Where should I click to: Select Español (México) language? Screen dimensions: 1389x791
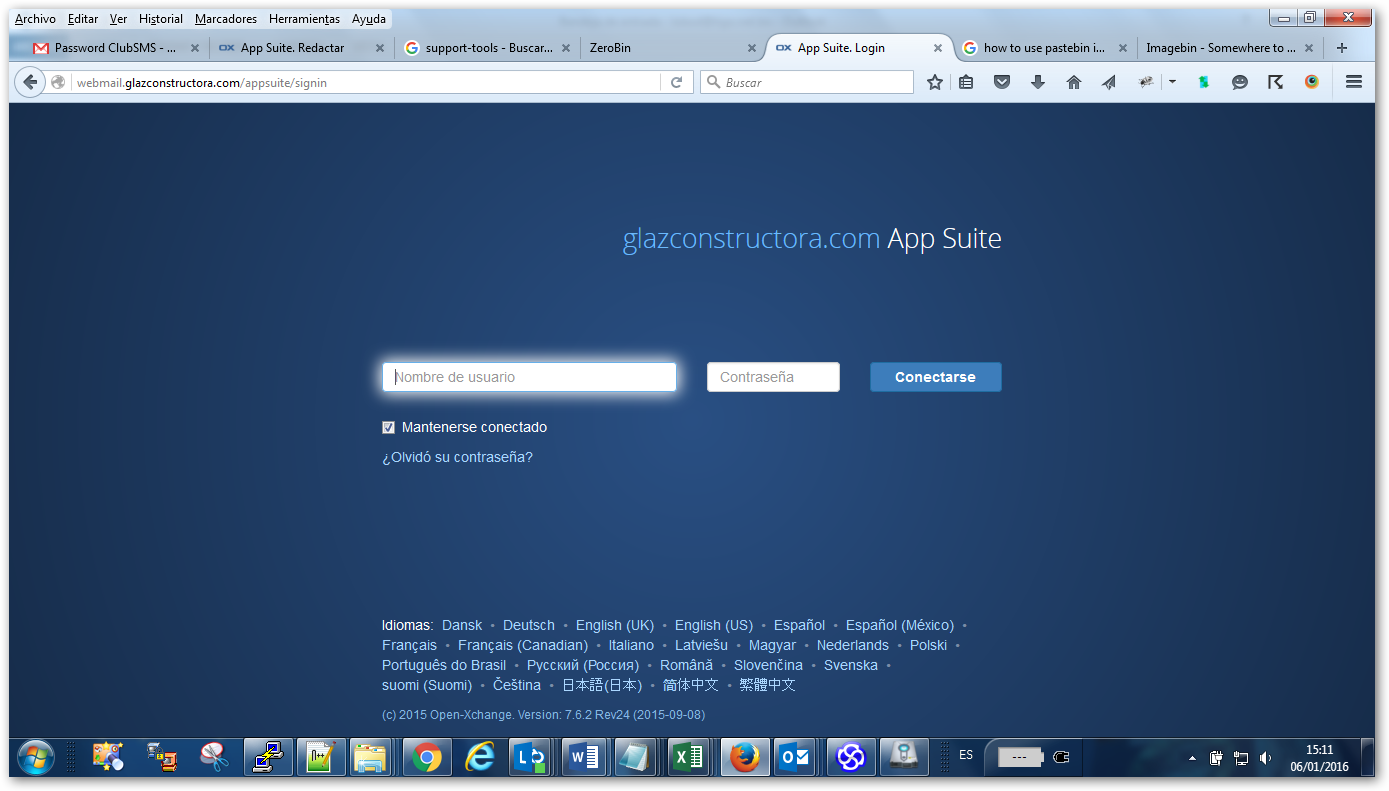[900, 625]
